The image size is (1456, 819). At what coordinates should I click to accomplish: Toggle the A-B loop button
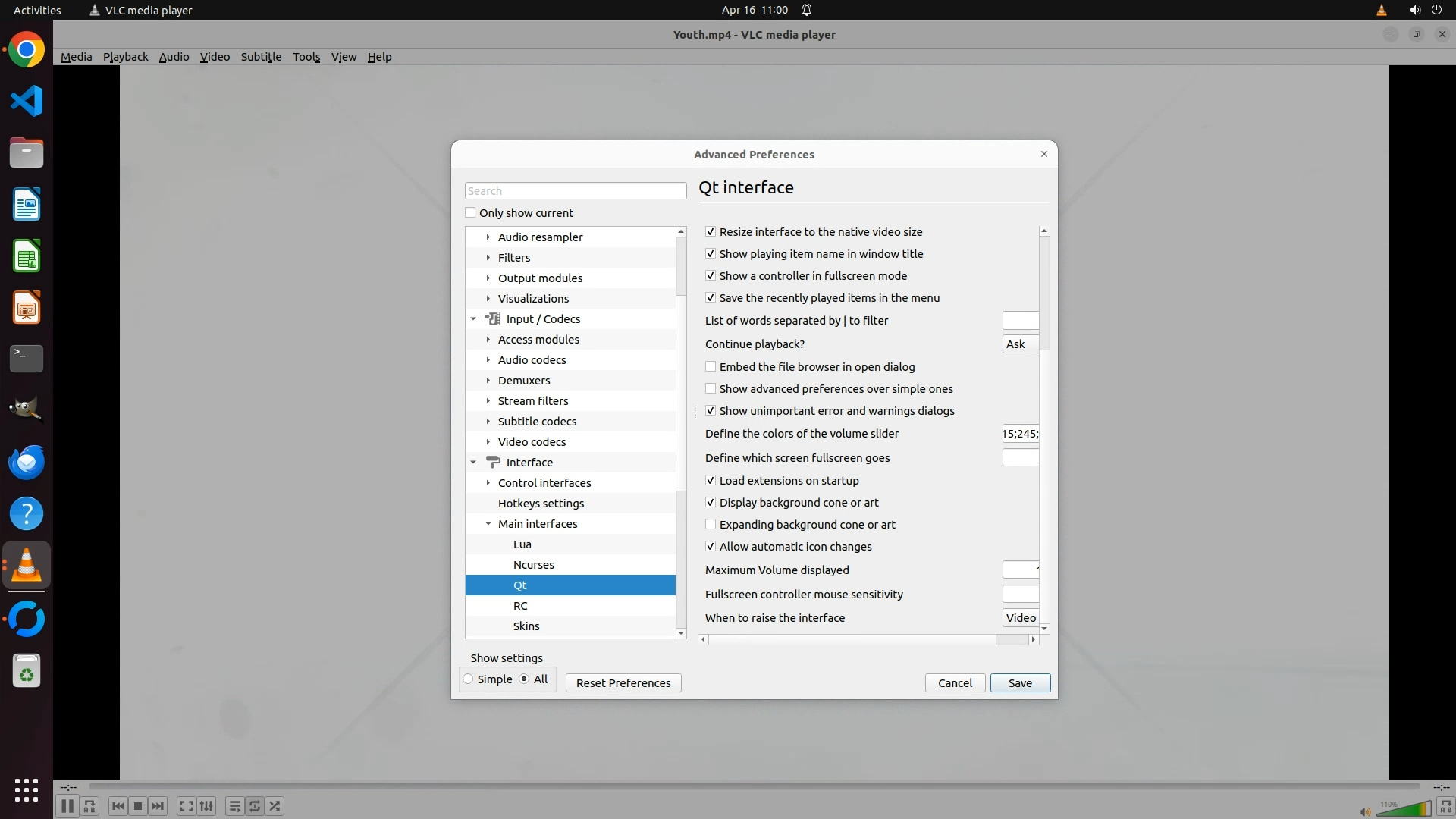(x=89, y=806)
